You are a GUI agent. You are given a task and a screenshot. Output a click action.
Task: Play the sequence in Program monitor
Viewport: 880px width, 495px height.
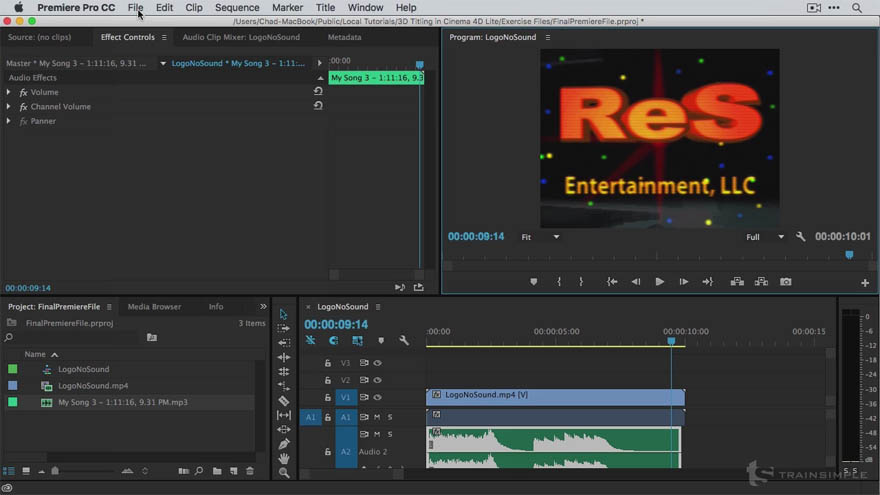pos(659,282)
